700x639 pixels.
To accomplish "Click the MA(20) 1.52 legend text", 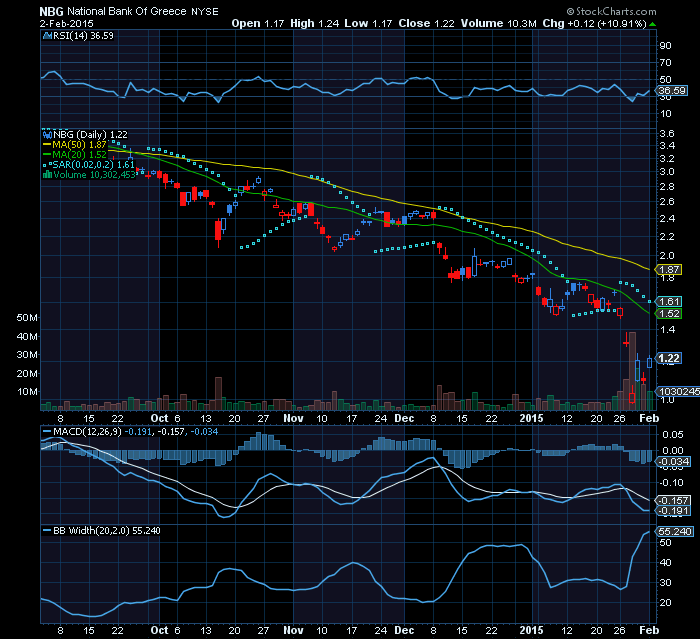I will 79,155.
